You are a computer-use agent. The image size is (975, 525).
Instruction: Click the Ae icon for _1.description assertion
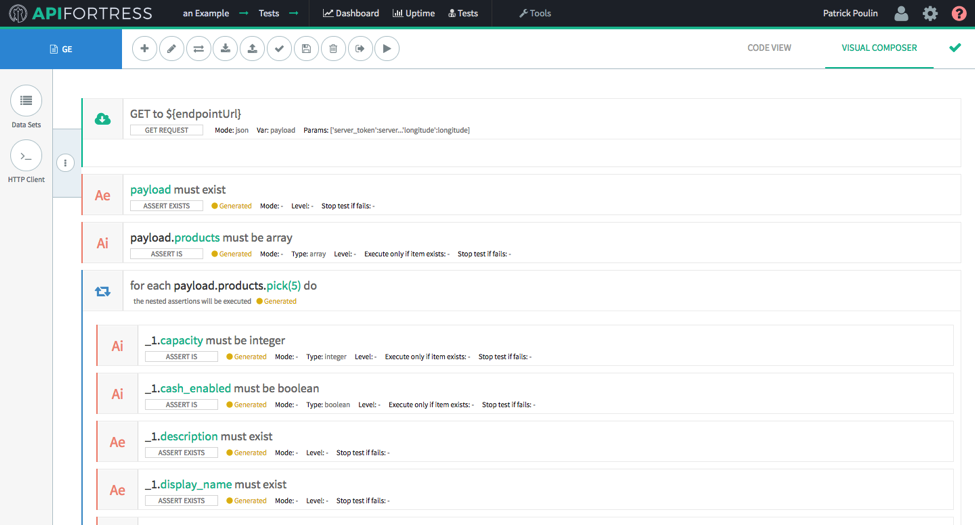[x=118, y=442]
